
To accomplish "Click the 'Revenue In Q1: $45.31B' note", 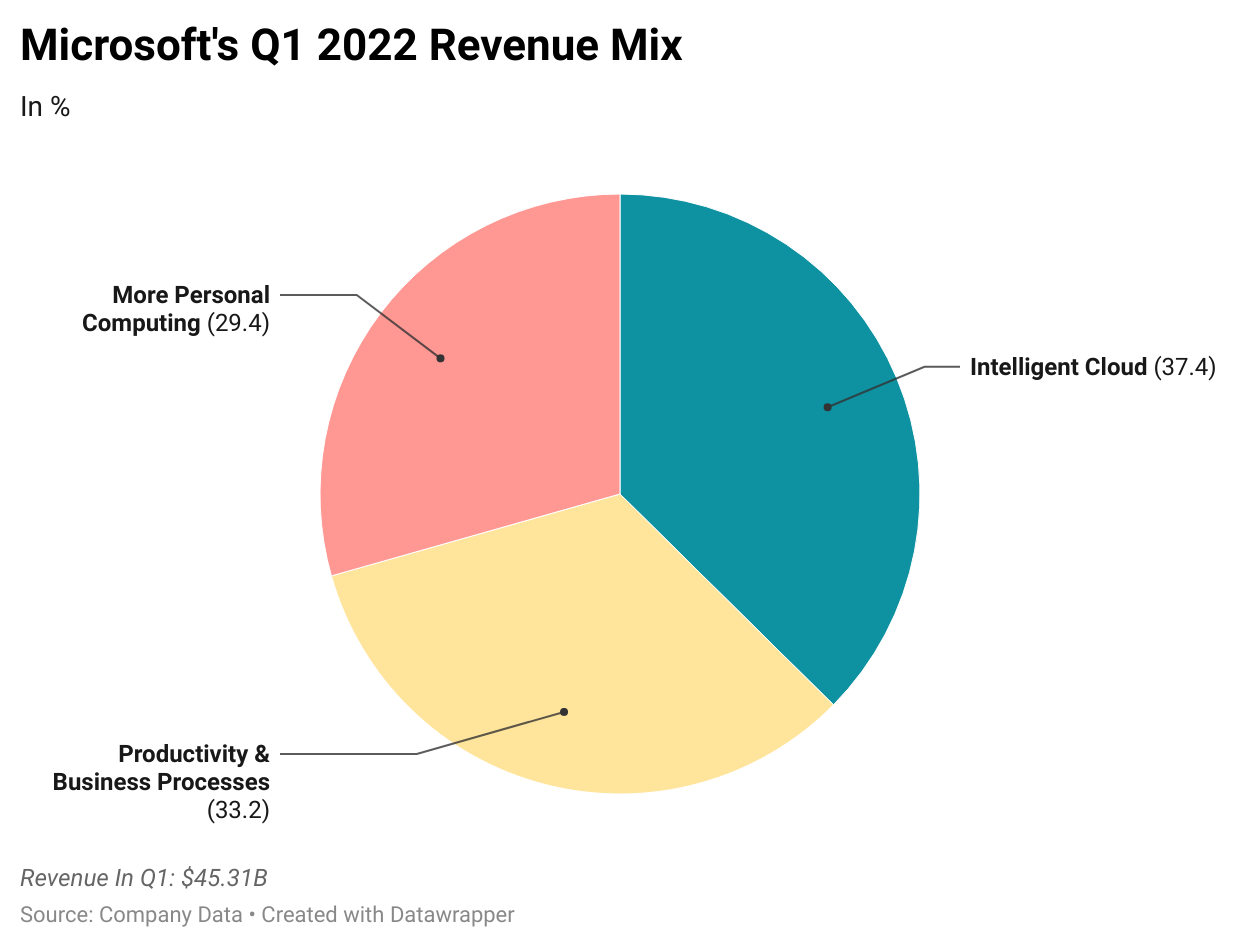I will (144, 879).
